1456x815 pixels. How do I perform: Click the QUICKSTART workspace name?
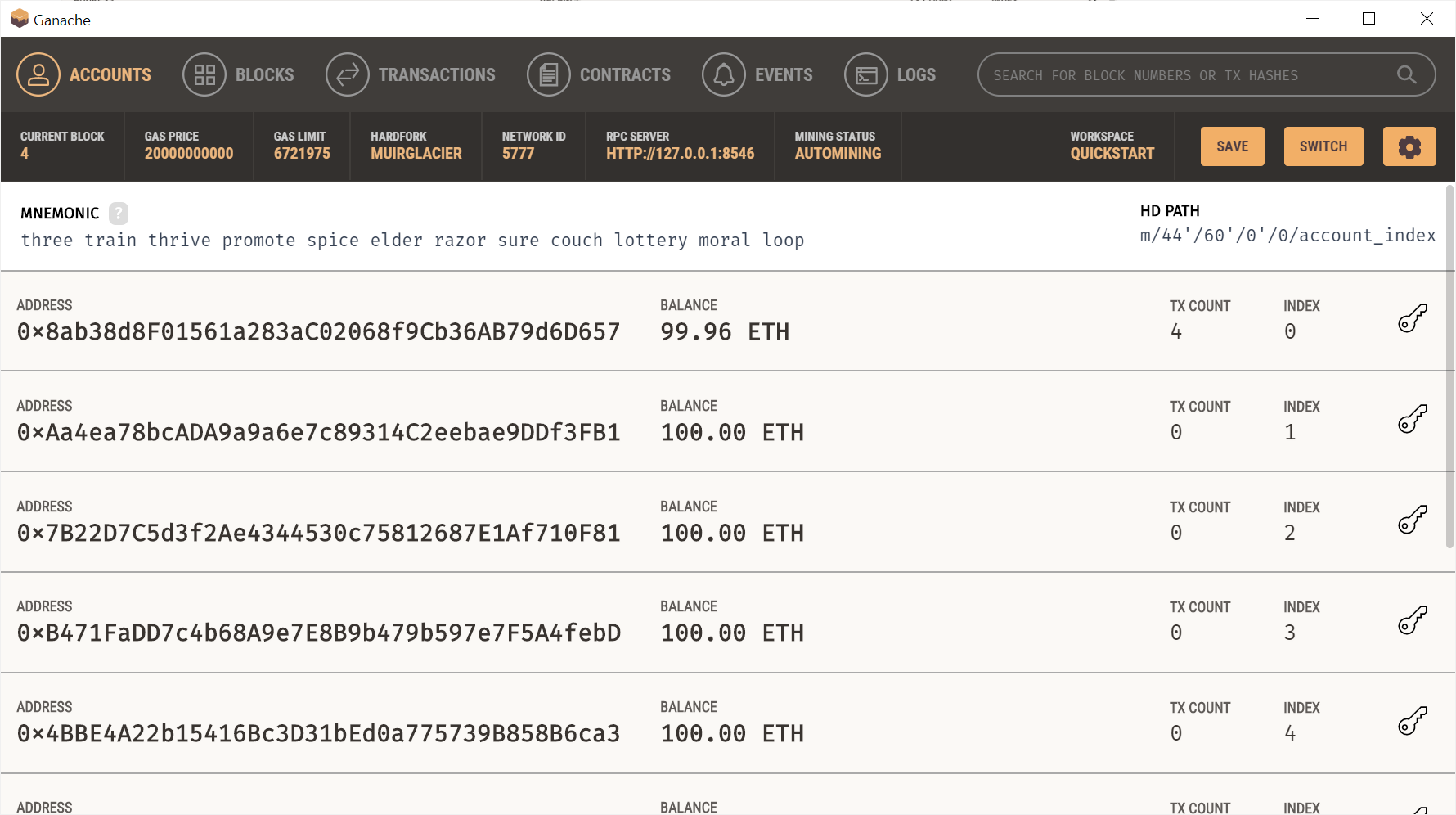[x=1112, y=153]
